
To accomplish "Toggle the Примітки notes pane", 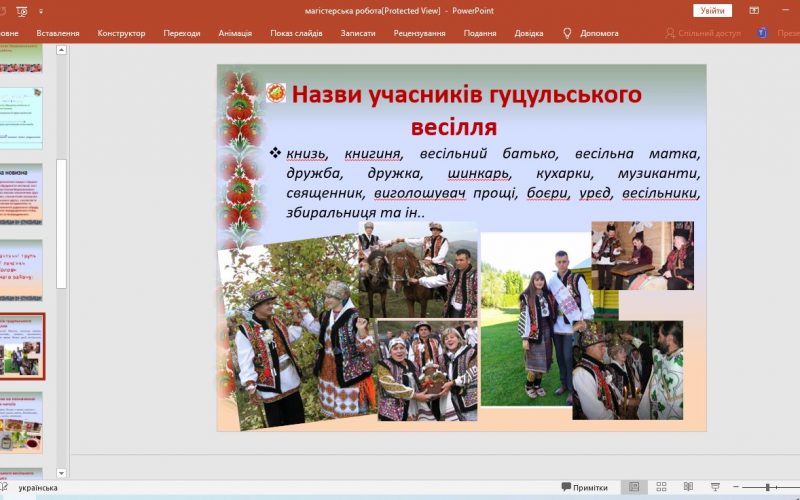I will [x=585, y=487].
